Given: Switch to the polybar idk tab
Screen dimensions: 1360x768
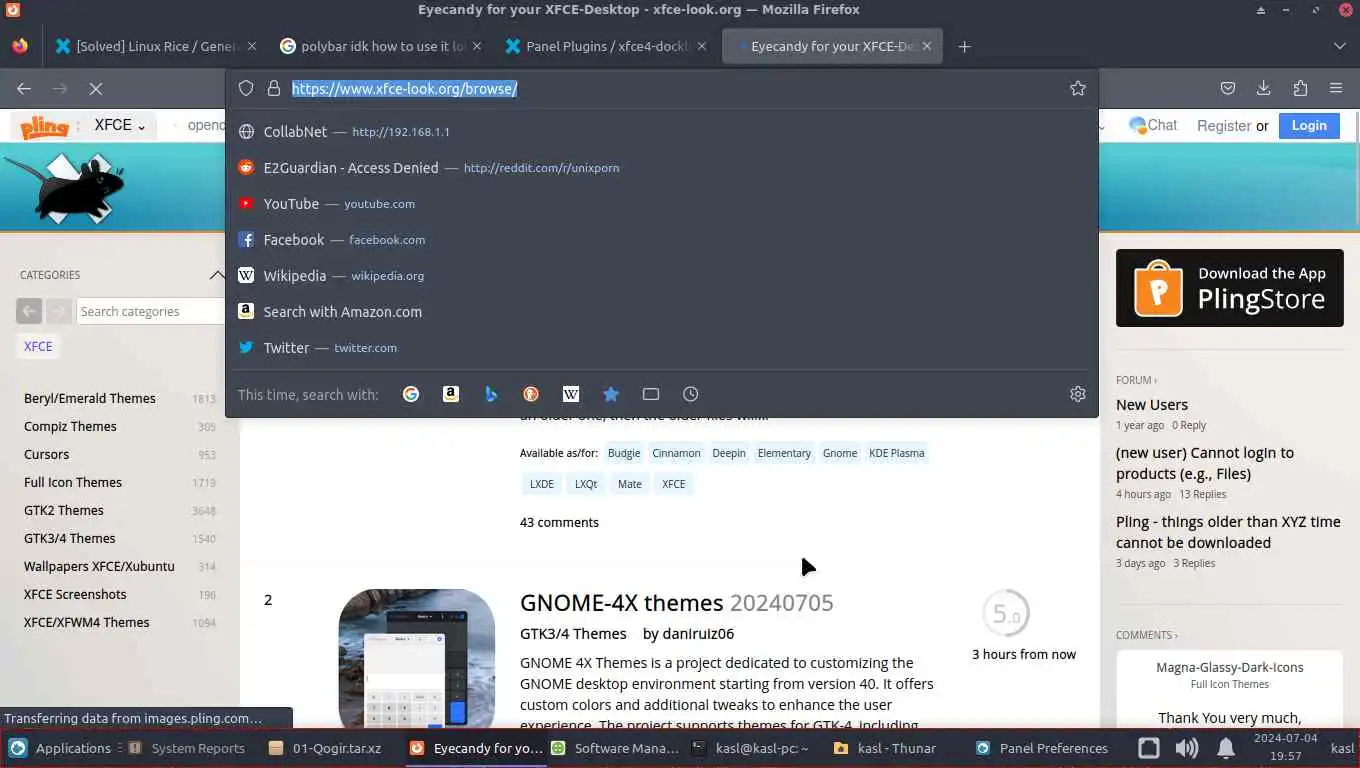Looking at the screenshot, I should tap(380, 46).
